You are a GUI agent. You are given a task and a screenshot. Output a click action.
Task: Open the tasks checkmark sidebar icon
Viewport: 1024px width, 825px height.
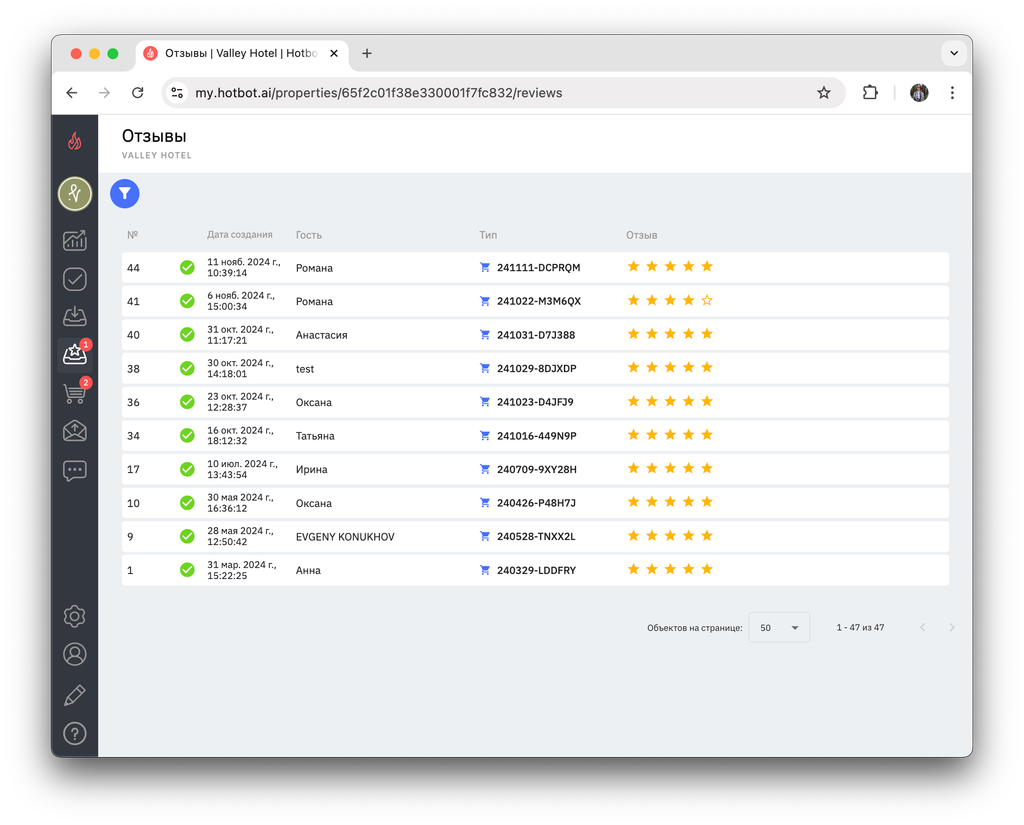(75, 280)
